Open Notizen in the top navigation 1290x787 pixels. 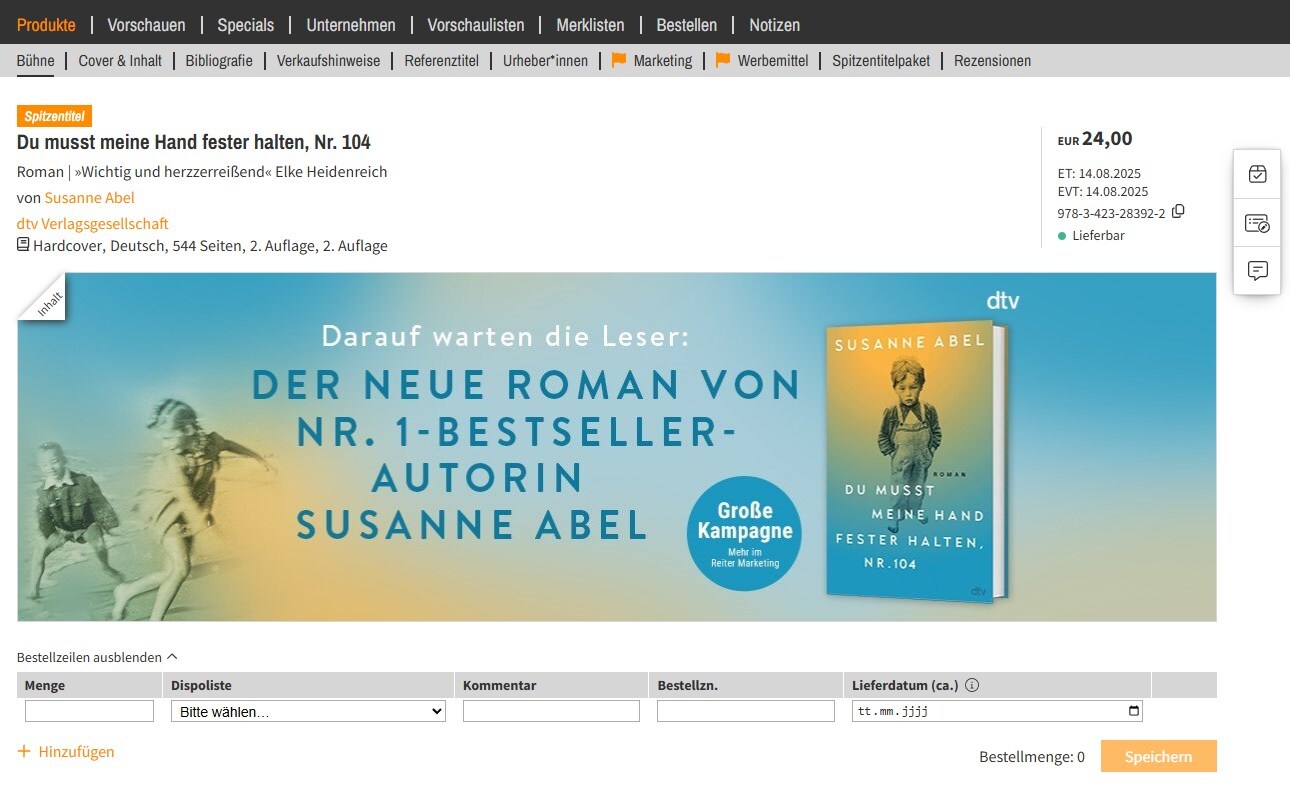(775, 25)
